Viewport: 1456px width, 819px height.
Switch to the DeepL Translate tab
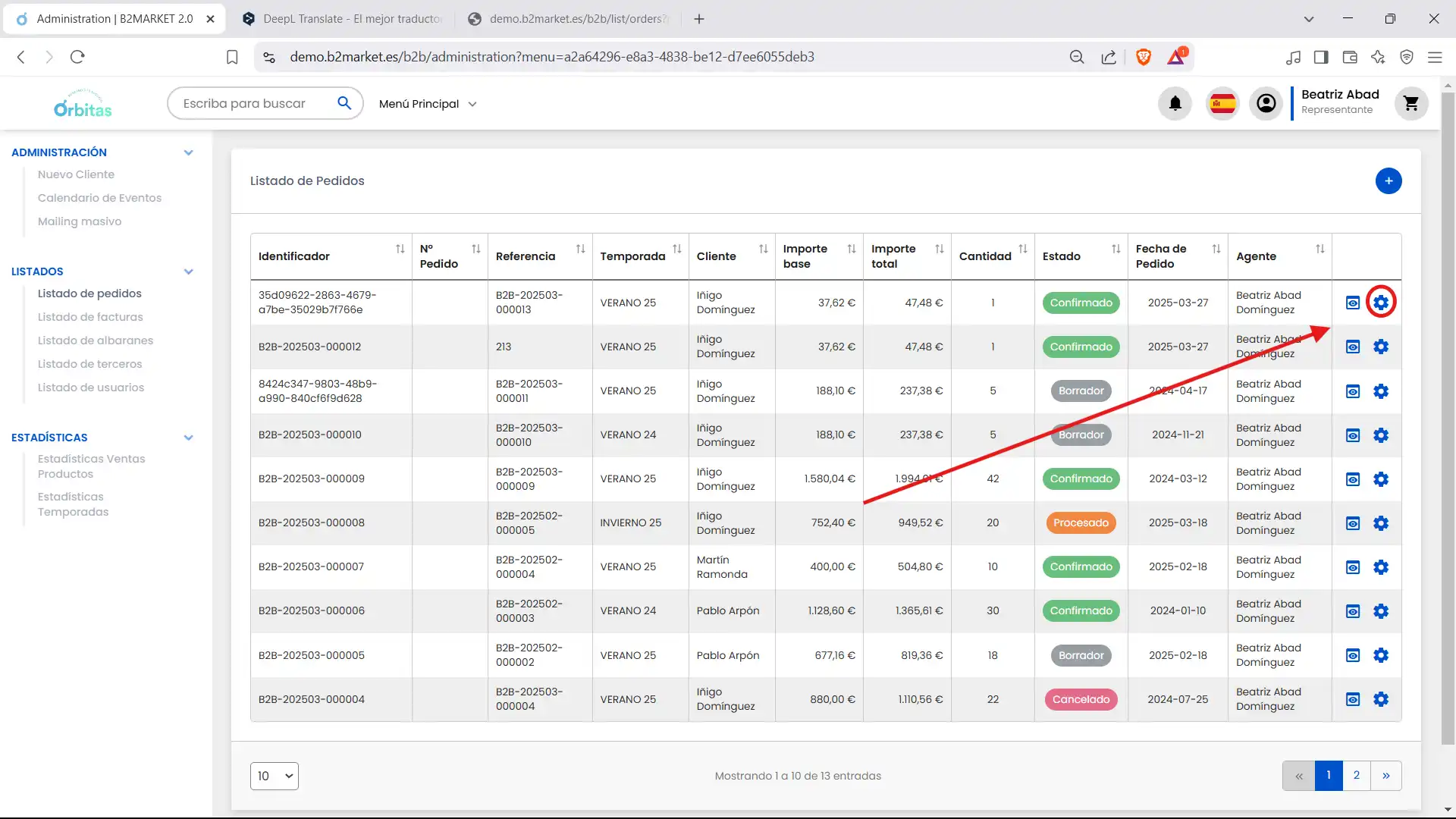(x=341, y=18)
